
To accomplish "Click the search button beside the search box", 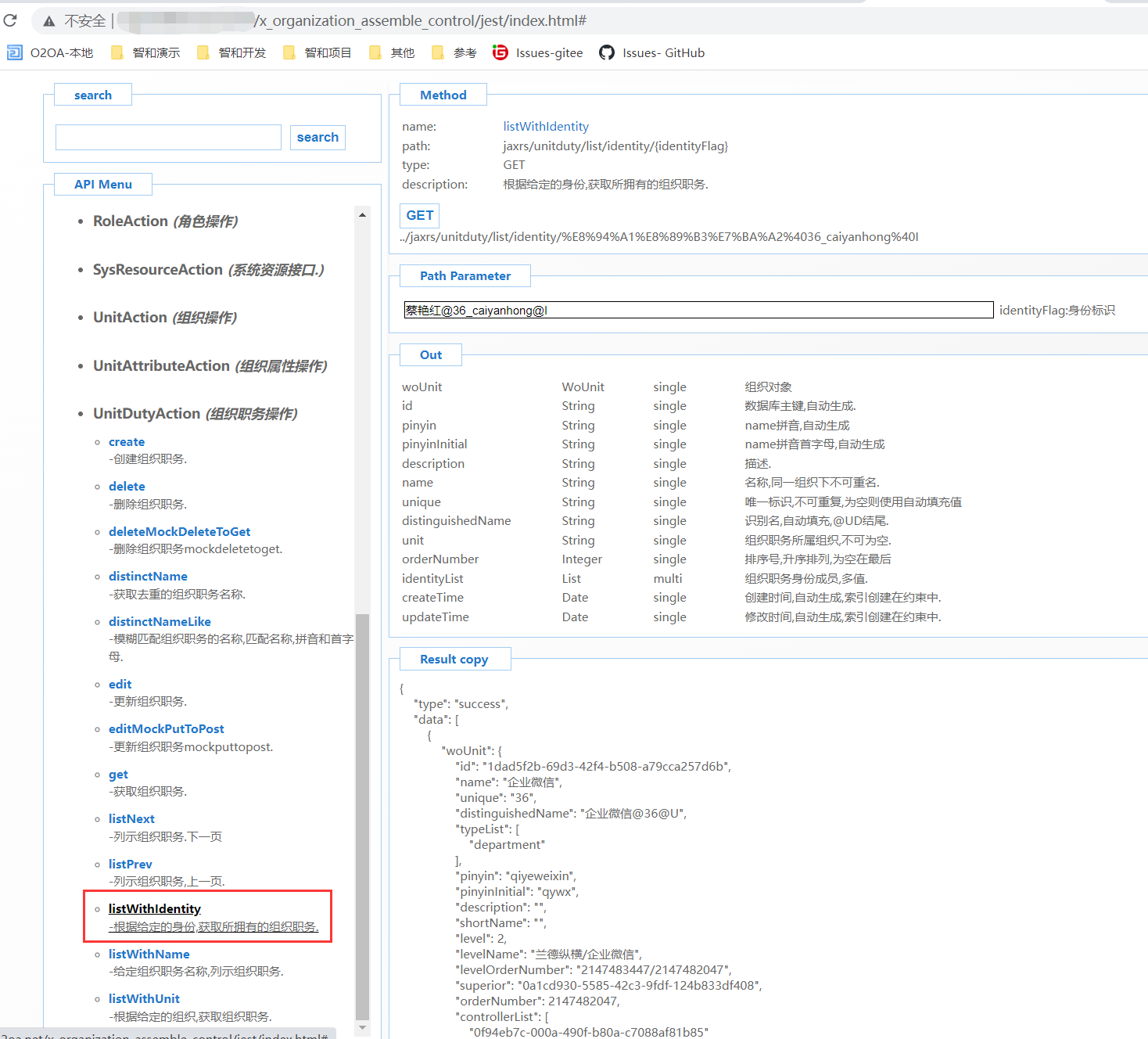I will (x=317, y=138).
